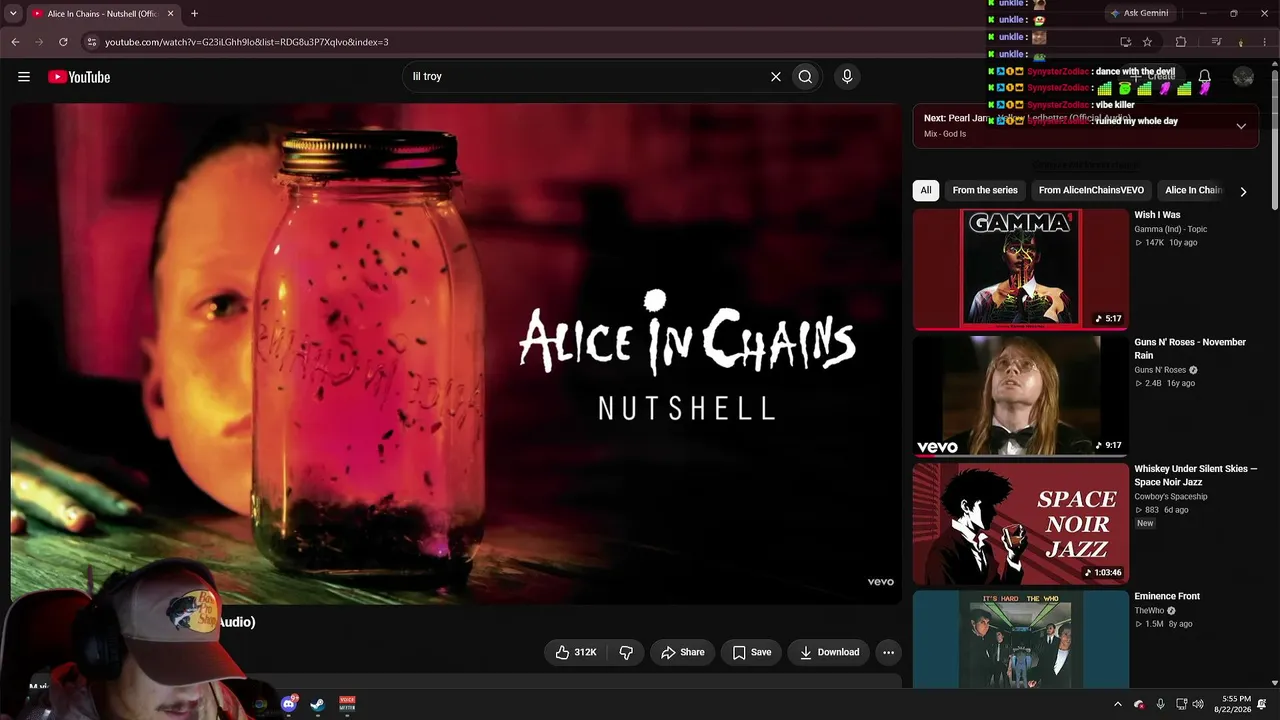Install app icon in address bar
The height and width of the screenshot is (720, 1280).
pyautogui.click(x=1126, y=42)
